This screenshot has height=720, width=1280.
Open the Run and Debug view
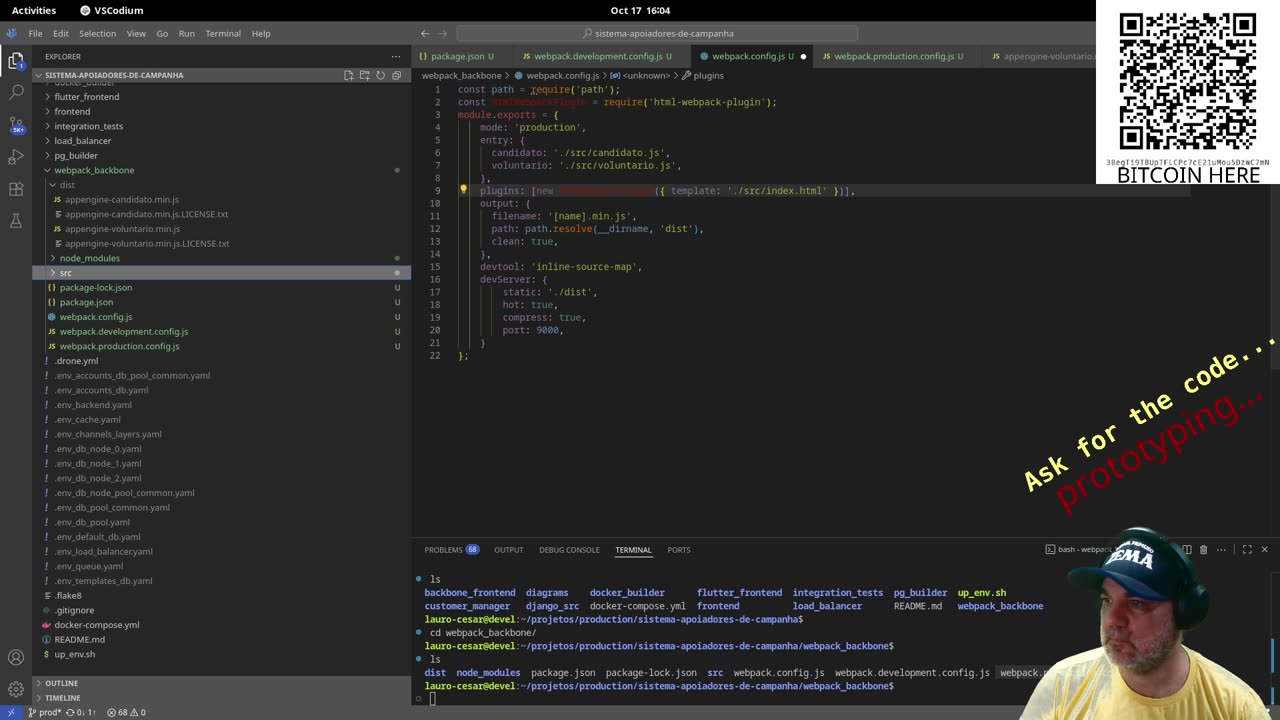16,157
